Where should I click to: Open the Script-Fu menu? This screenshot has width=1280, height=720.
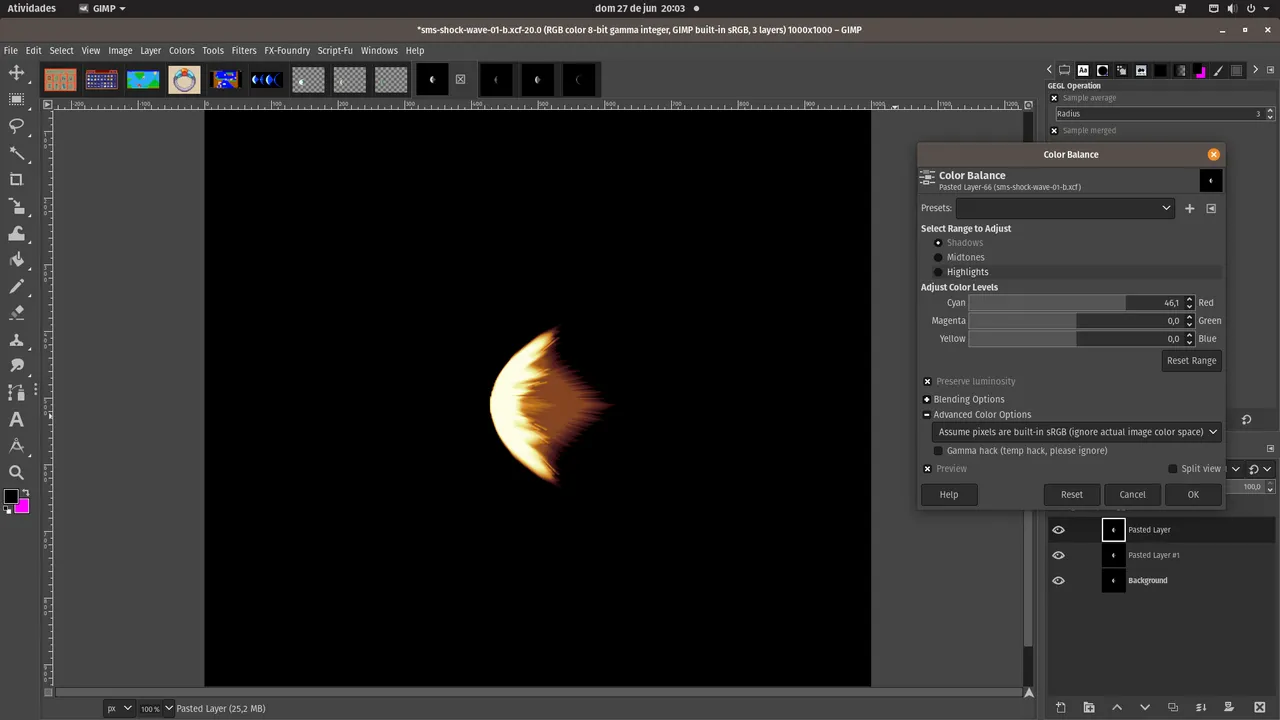[x=335, y=50]
